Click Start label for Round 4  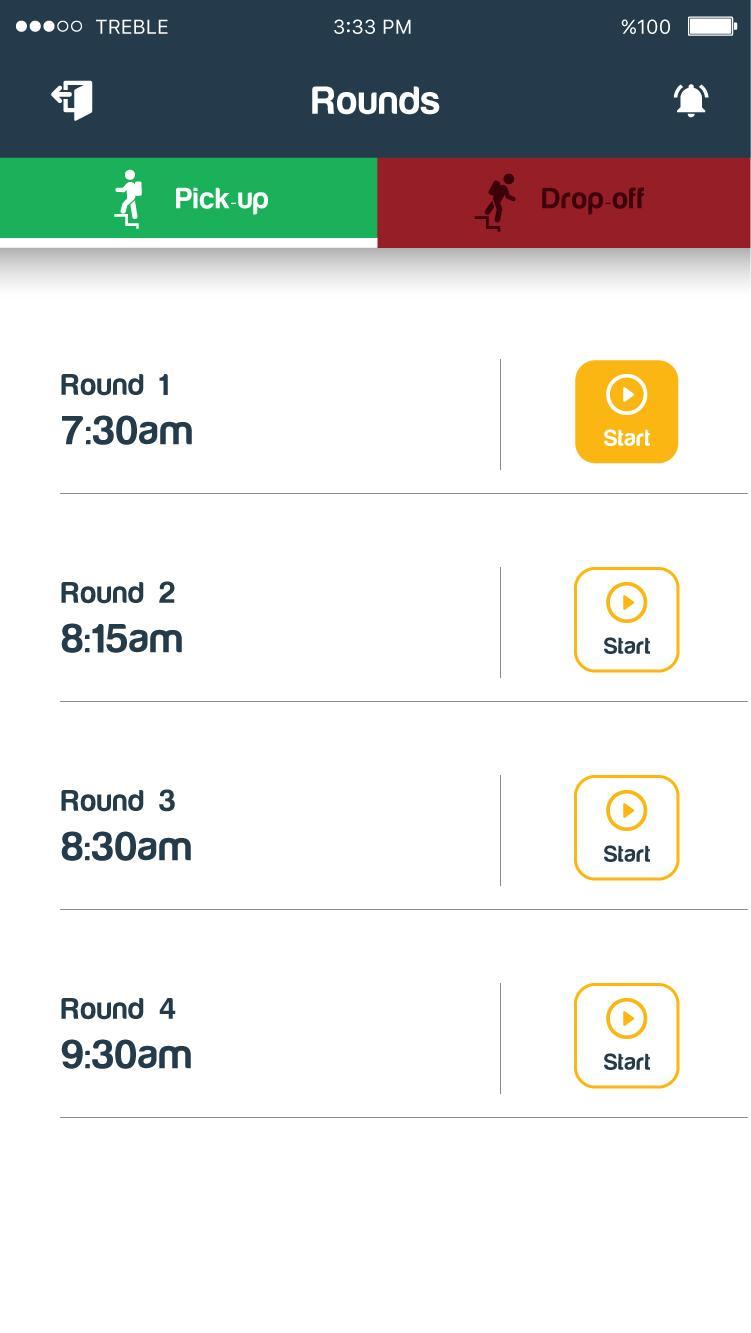pos(627,1062)
